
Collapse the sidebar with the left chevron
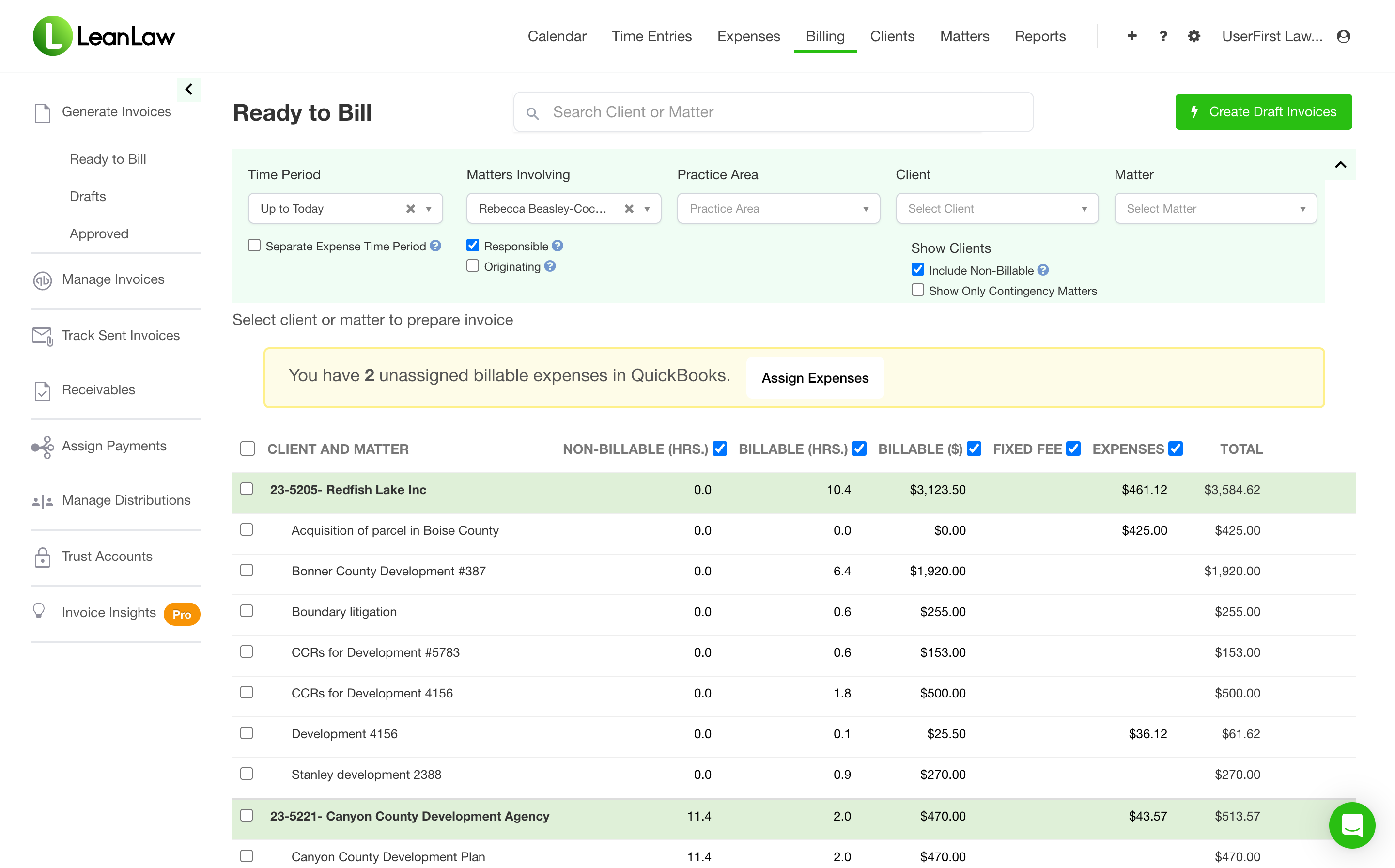189,90
